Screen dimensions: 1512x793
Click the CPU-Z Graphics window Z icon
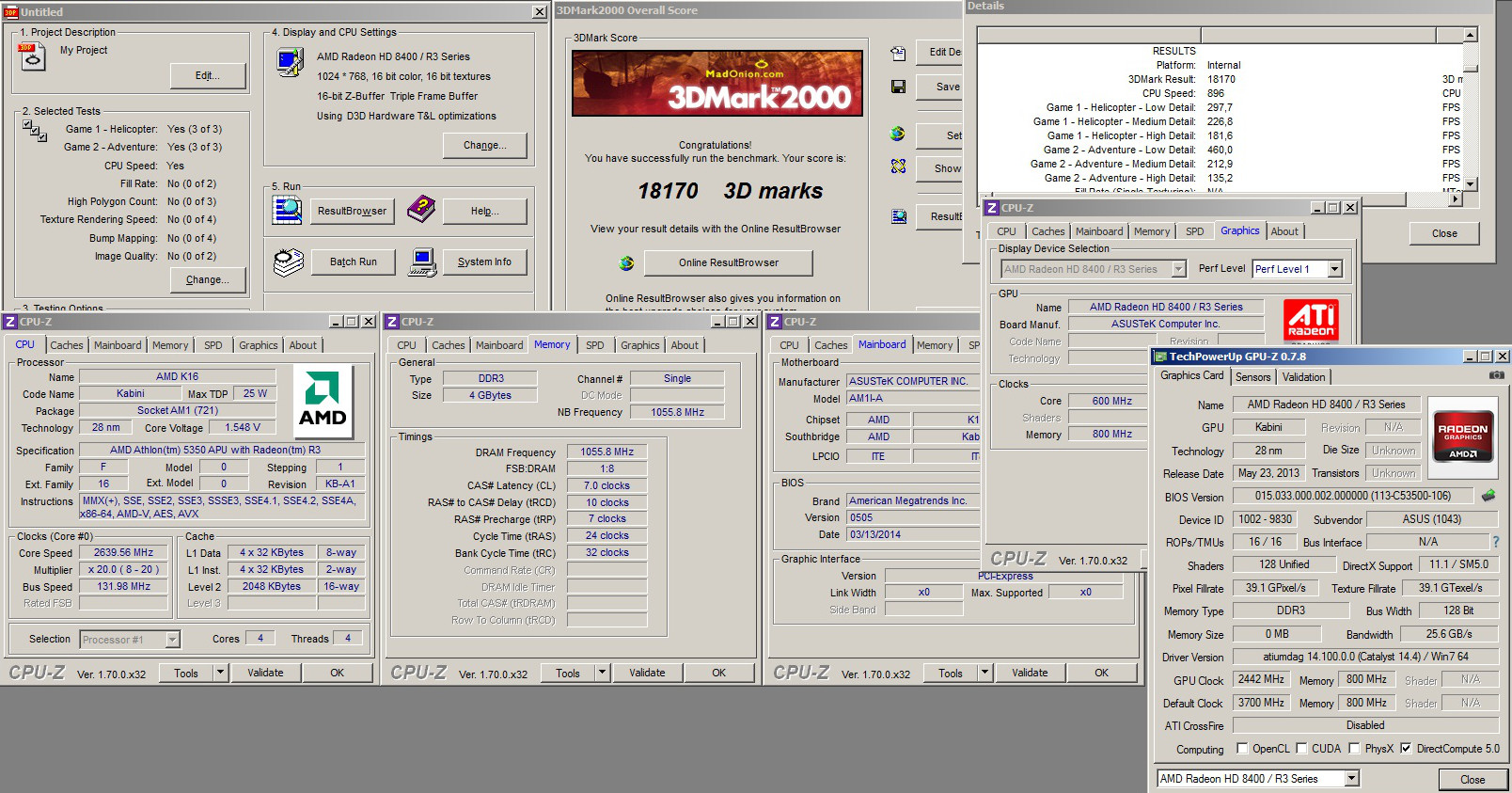point(992,208)
